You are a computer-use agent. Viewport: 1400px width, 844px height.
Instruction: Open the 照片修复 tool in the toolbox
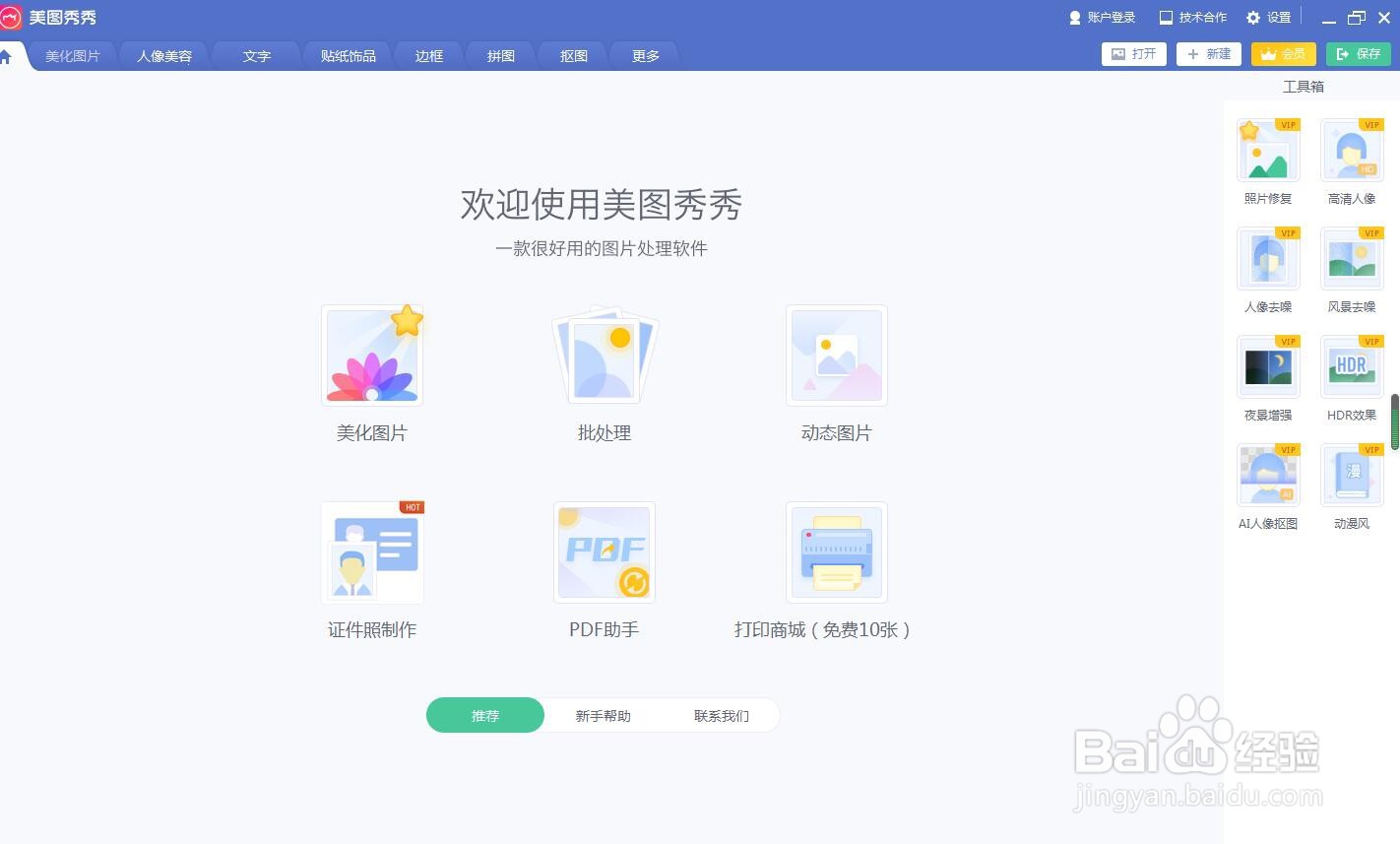coord(1268,160)
